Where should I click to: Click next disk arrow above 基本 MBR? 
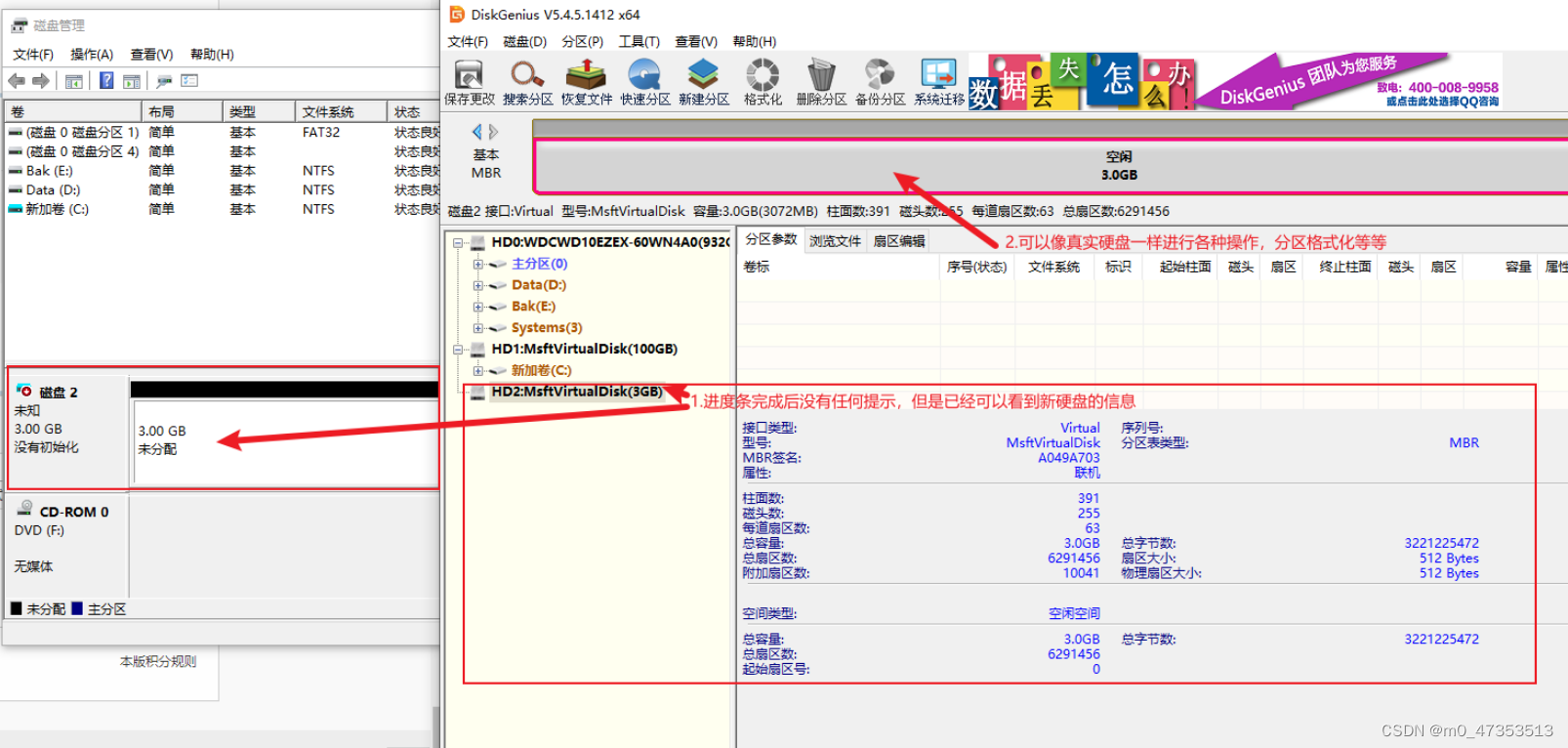click(x=493, y=132)
